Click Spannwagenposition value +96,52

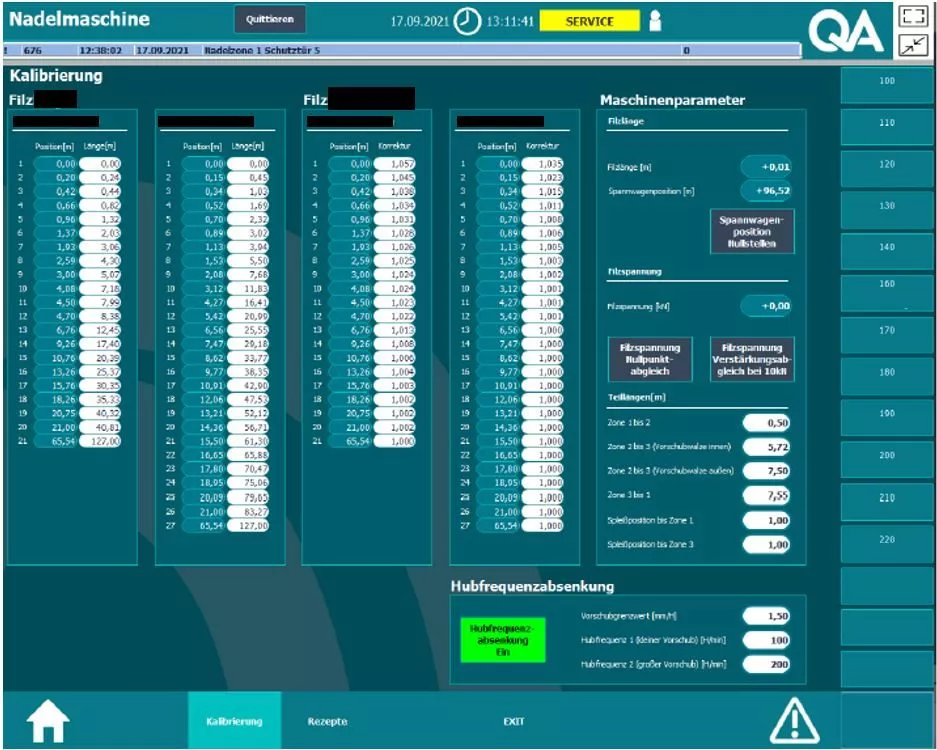point(766,191)
